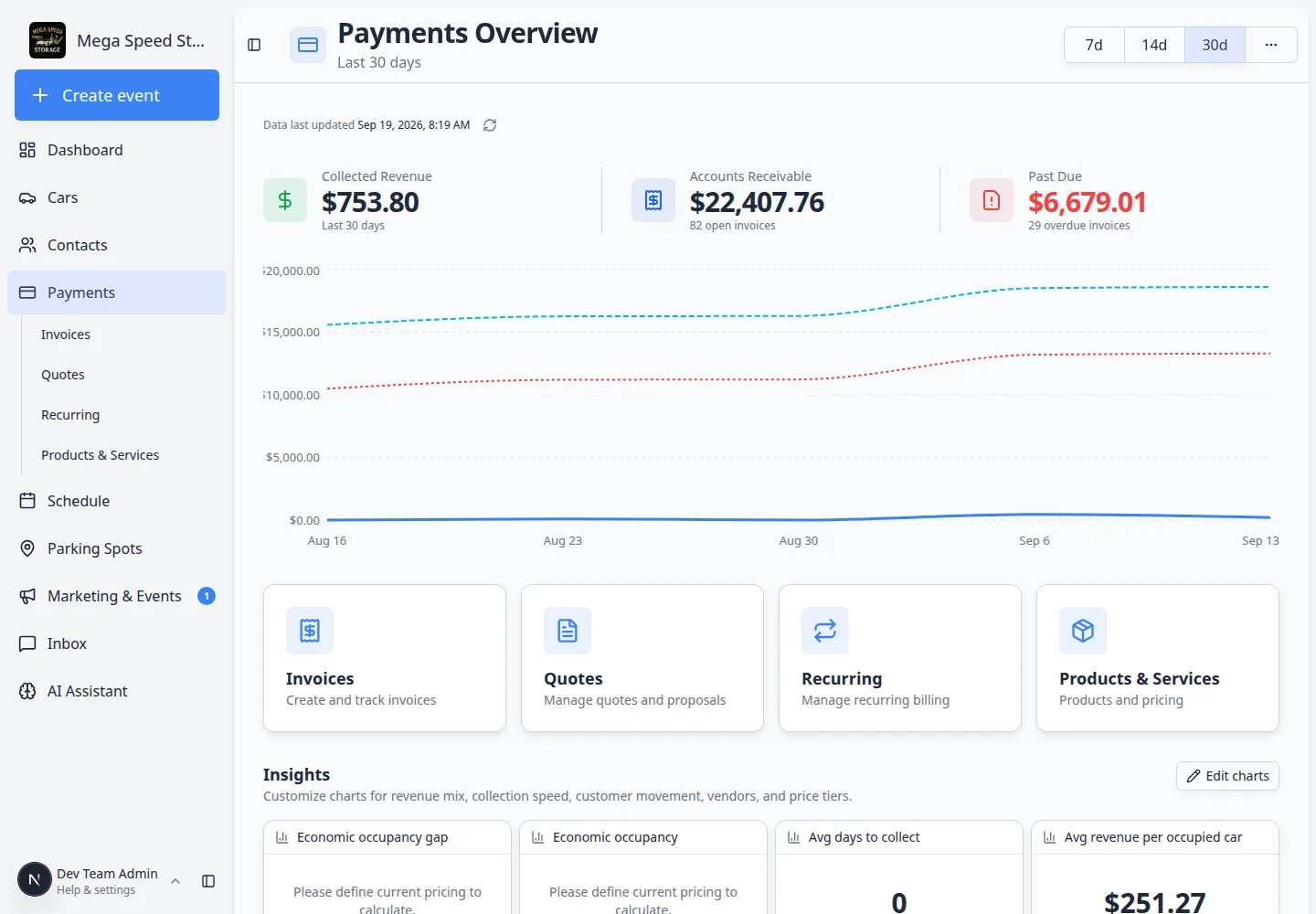Open the Recurring billing card
This screenshot has height=914, width=1316.
[900, 658]
